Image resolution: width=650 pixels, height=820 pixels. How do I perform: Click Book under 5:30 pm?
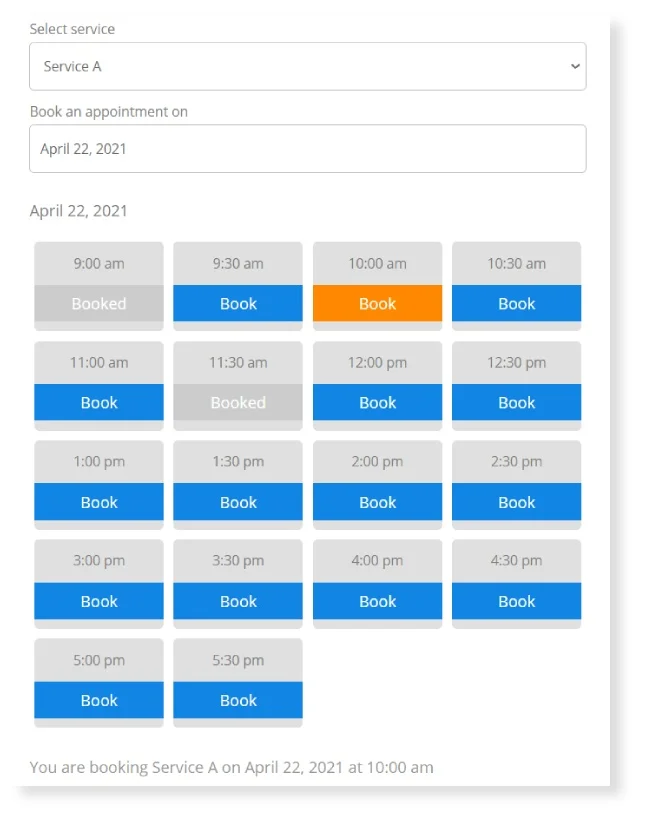tap(238, 700)
